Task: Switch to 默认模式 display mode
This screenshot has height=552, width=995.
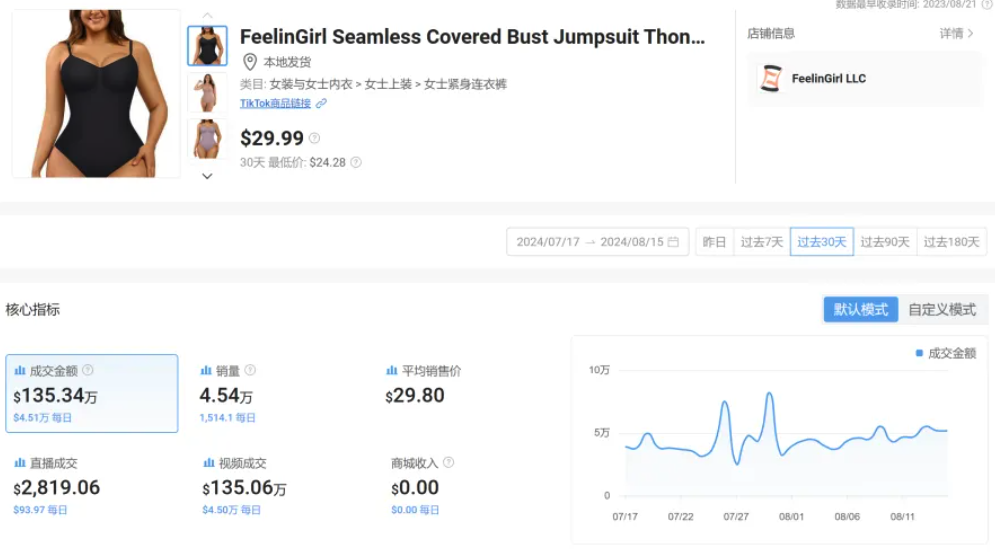Action: [860, 310]
